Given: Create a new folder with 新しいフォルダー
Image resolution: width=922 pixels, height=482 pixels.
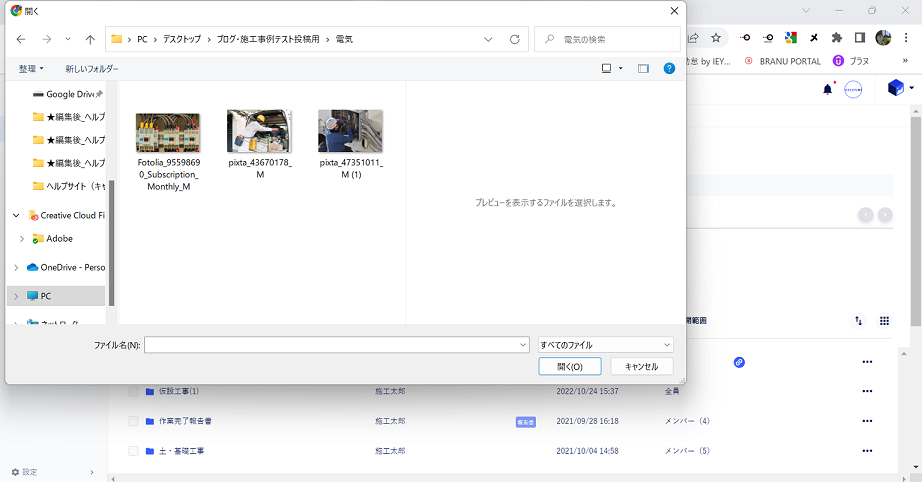Looking at the screenshot, I should coord(92,69).
